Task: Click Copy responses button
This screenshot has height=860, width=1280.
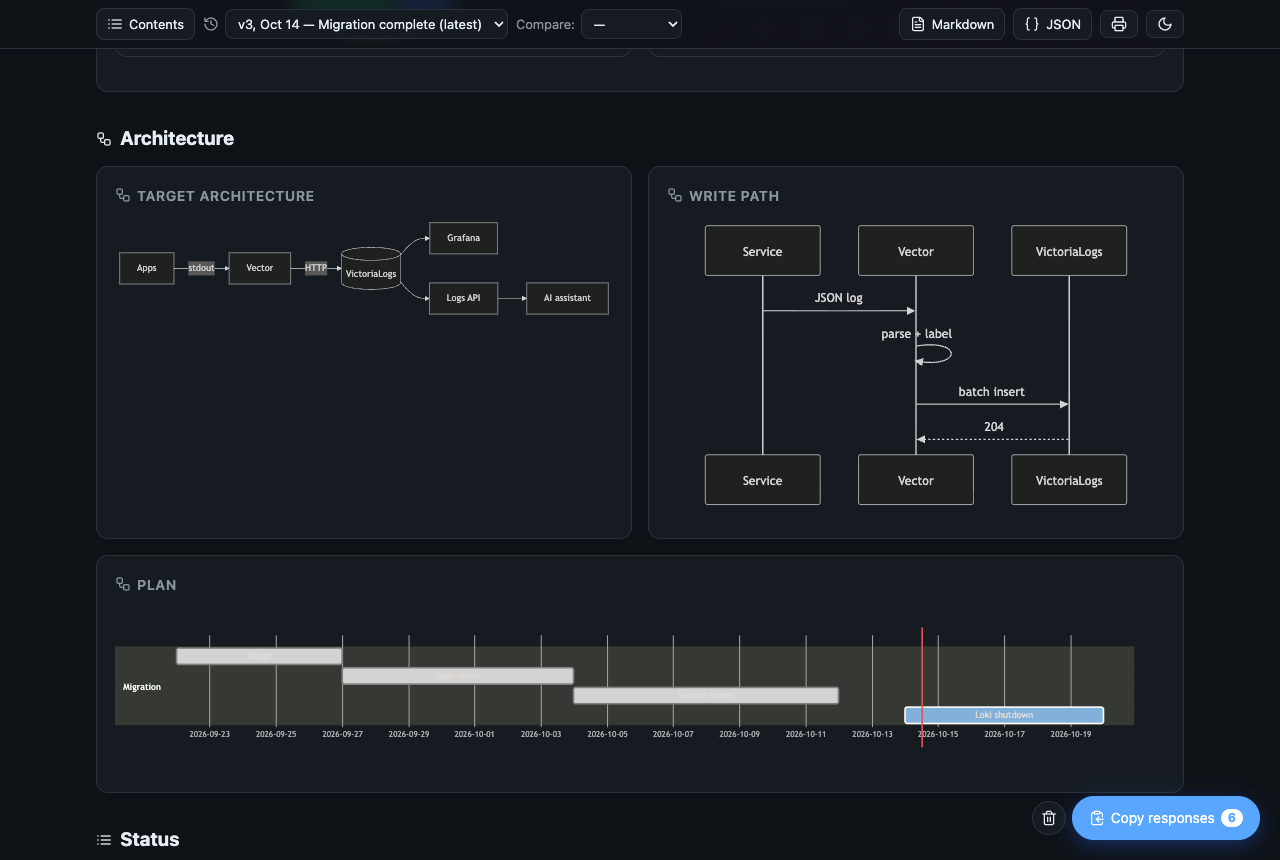Action: pos(1165,818)
